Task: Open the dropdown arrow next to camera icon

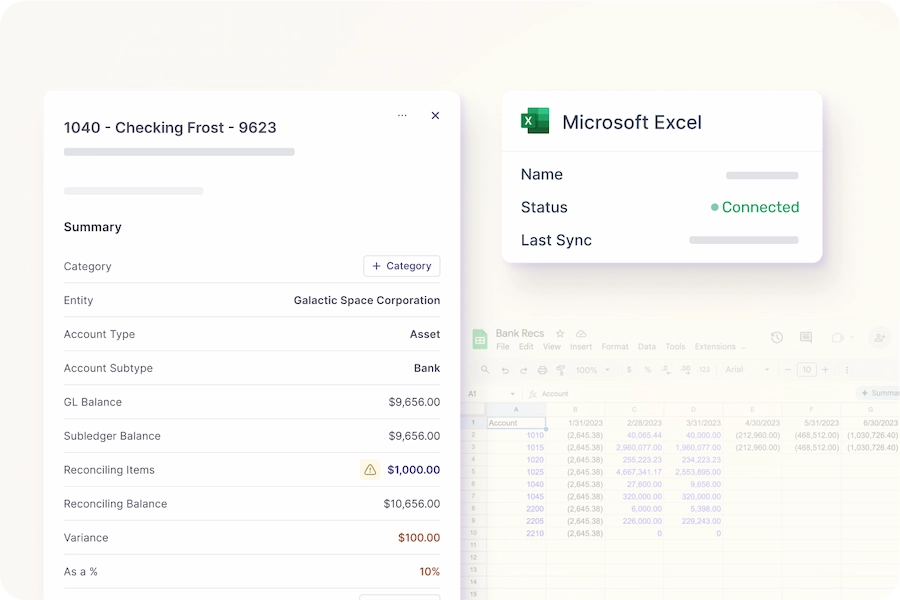Action: [x=852, y=338]
